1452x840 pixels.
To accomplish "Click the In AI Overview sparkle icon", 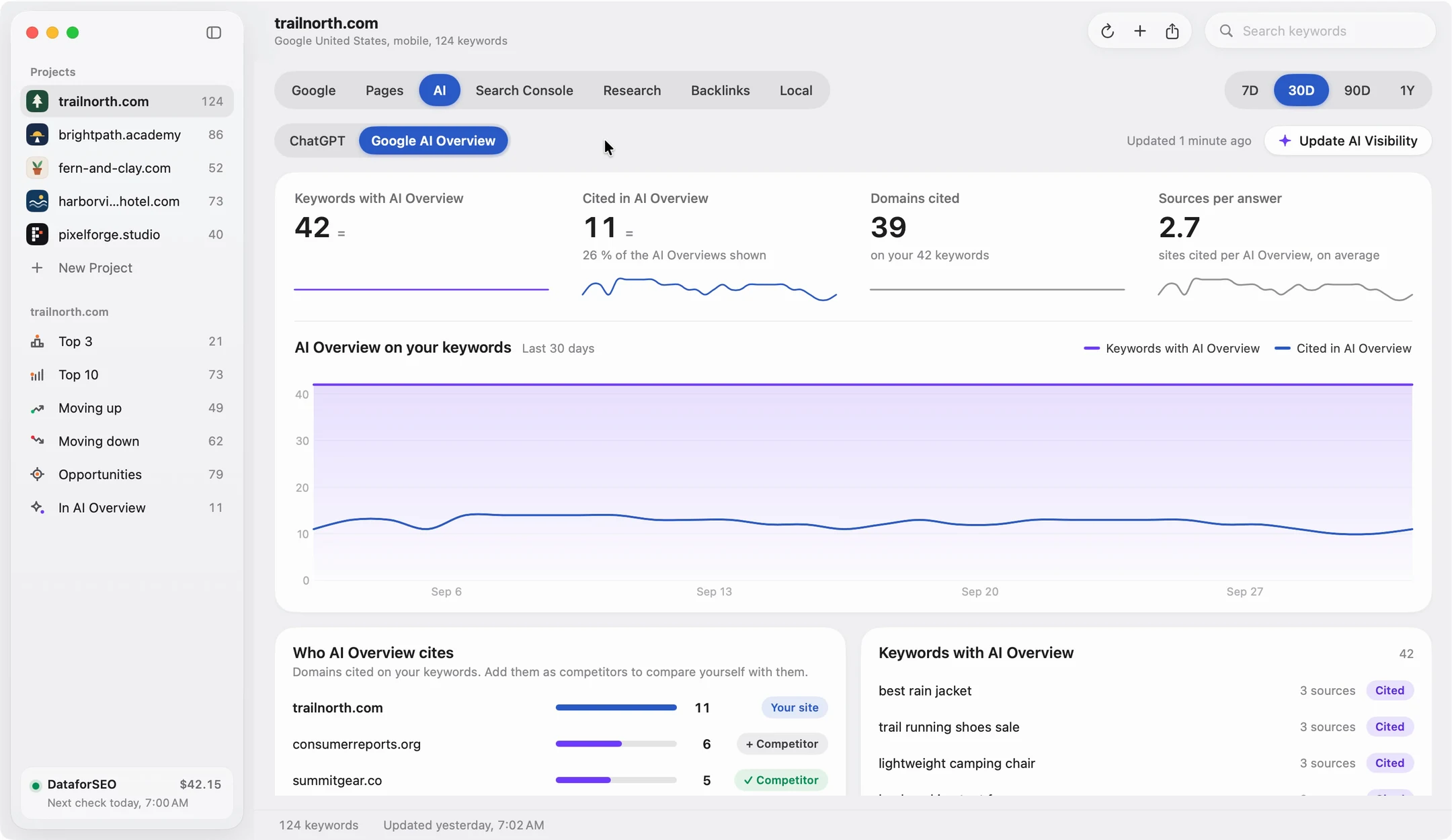I will pos(37,507).
